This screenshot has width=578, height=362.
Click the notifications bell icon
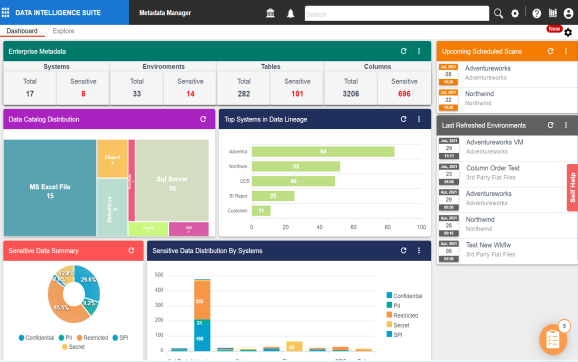(290, 14)
